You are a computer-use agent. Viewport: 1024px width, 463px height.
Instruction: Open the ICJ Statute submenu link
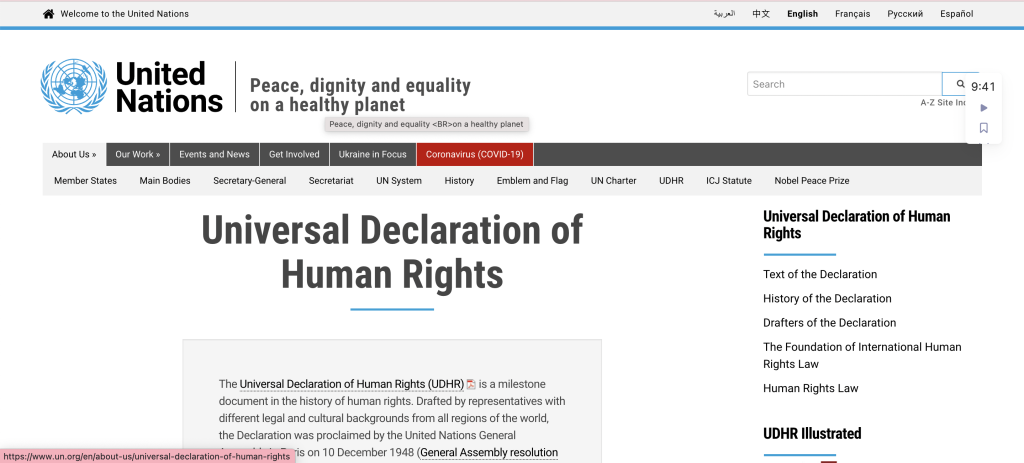click(x=729, y=181)
